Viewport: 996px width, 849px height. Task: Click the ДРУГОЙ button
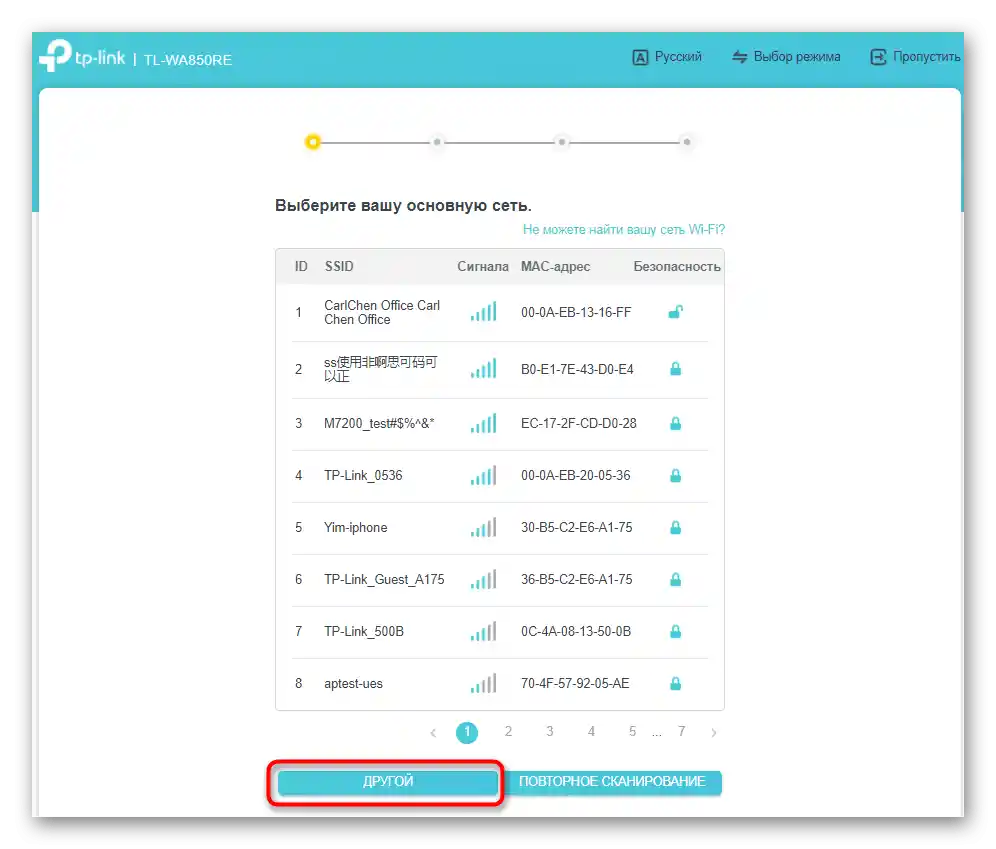click(x=387, y=782)
